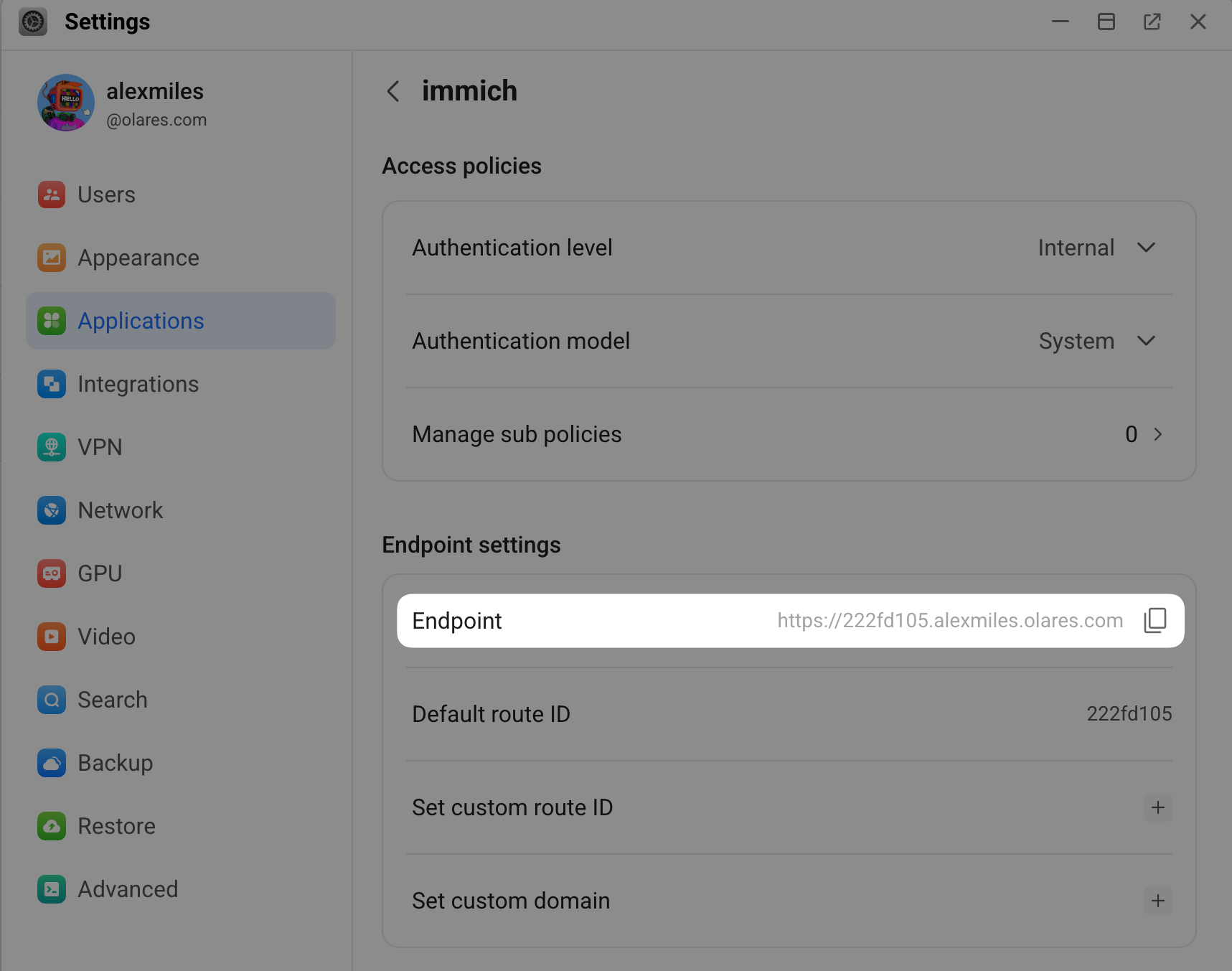
Task: Add a custom route ID with plus button
Action: coord(1157,807)
